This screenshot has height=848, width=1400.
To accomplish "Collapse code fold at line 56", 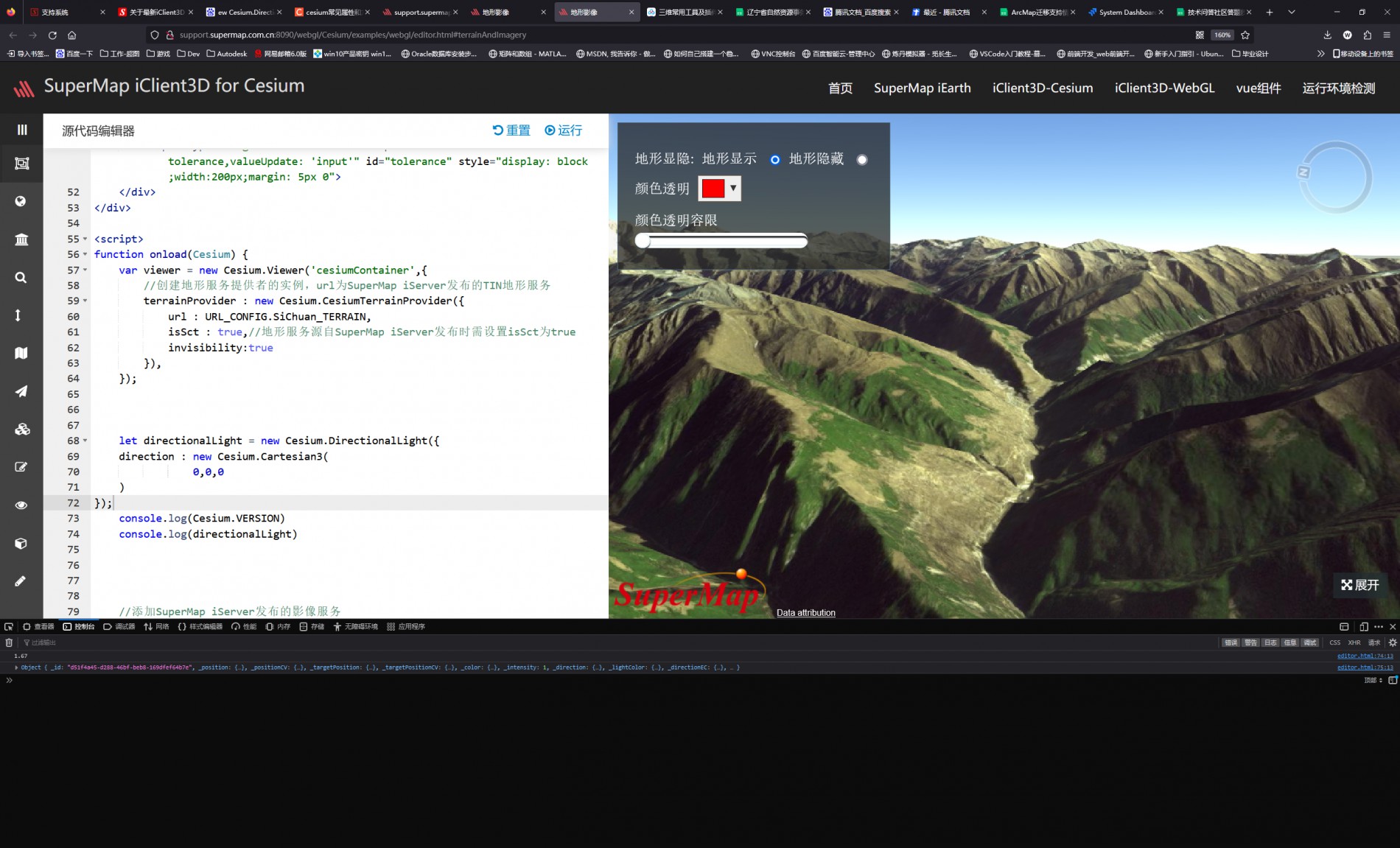I will pos(85,255).
